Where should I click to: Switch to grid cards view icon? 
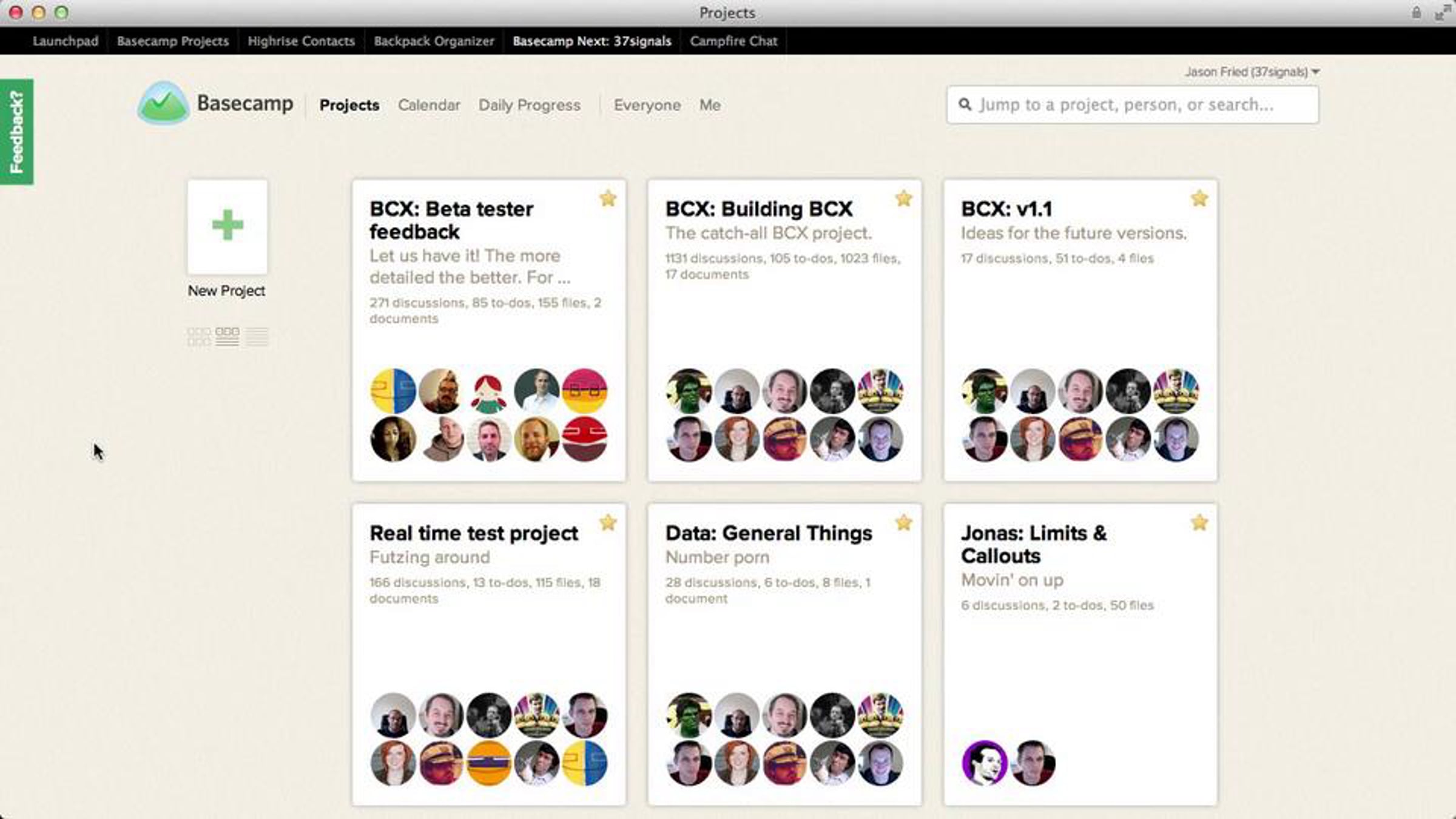point(199,337)
